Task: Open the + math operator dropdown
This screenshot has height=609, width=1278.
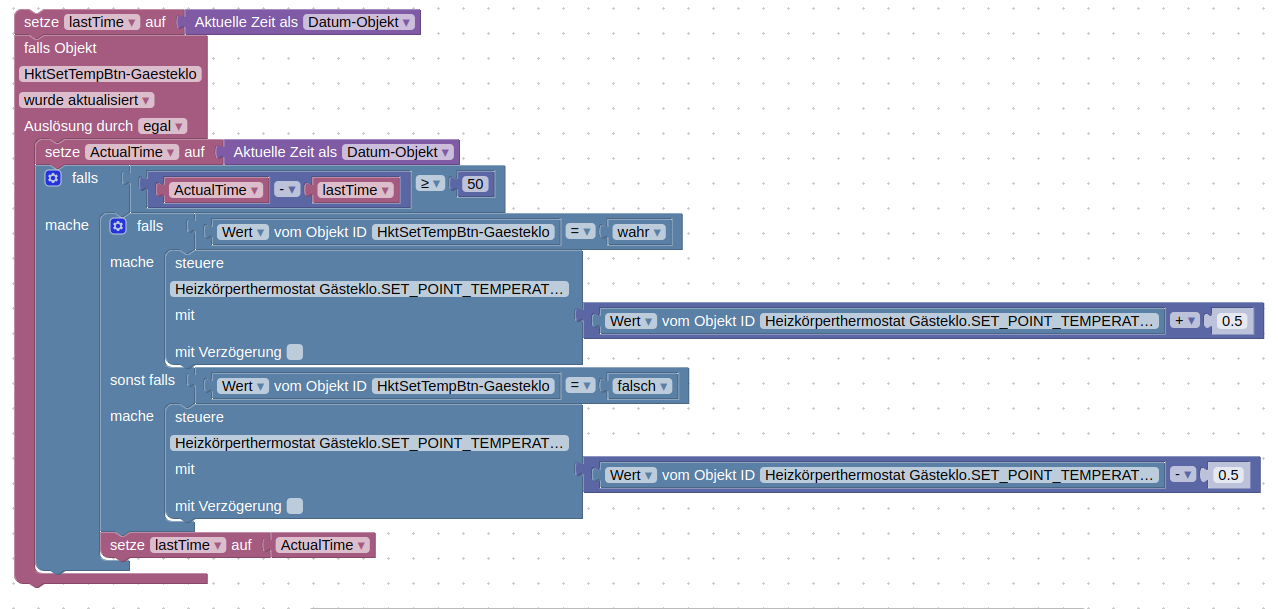Action: coord(1185,321)
